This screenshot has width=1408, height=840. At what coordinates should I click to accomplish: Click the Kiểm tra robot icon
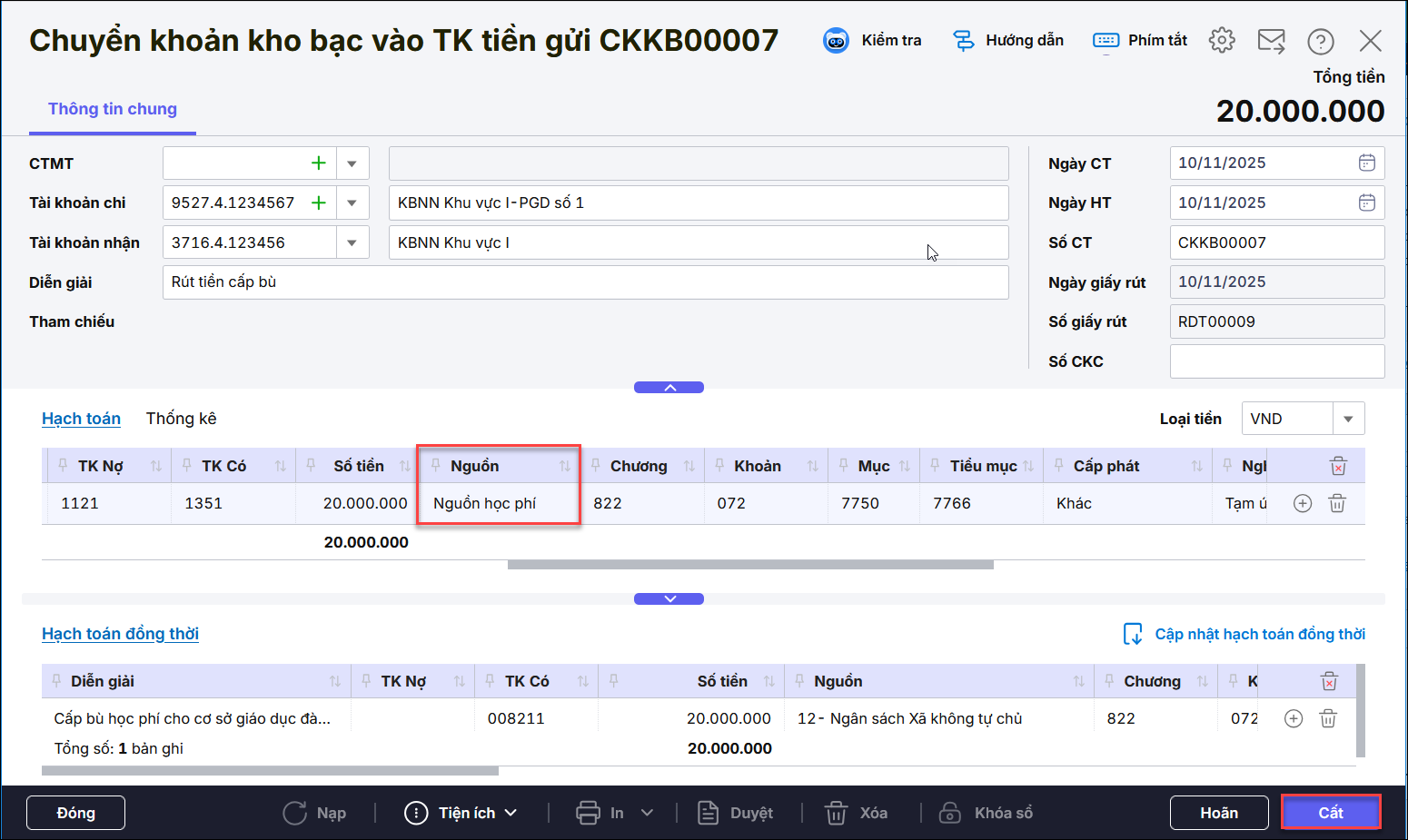836,41
